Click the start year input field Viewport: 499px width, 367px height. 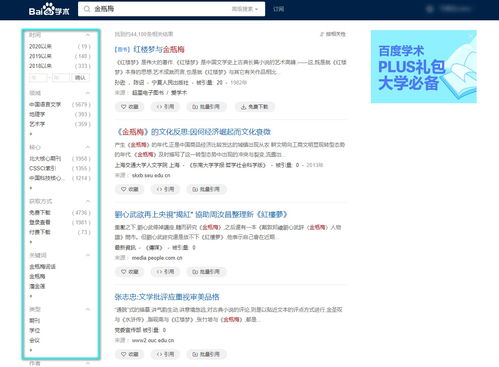[x=38, y=78]
